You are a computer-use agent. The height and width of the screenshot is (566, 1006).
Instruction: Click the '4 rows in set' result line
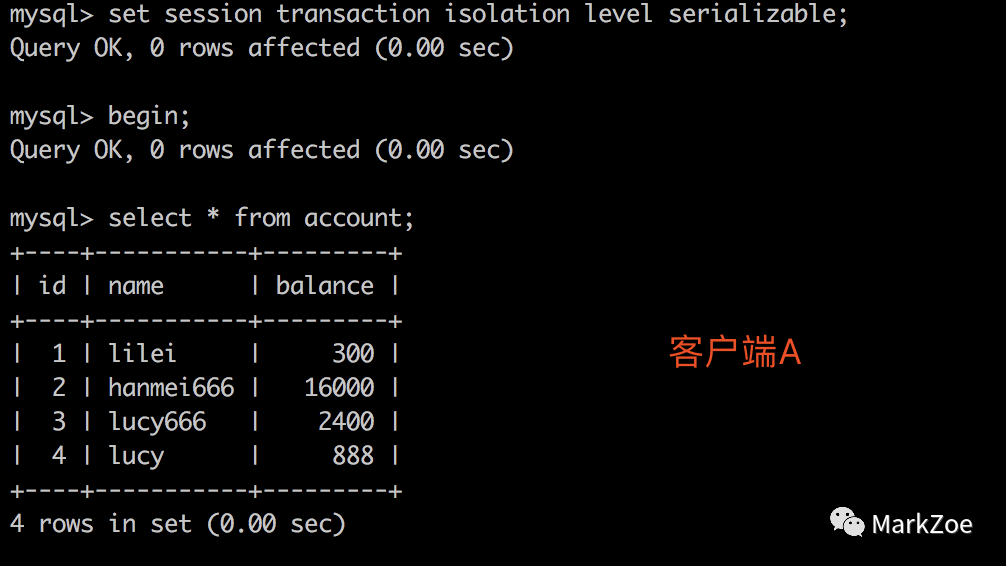[178, 524]
